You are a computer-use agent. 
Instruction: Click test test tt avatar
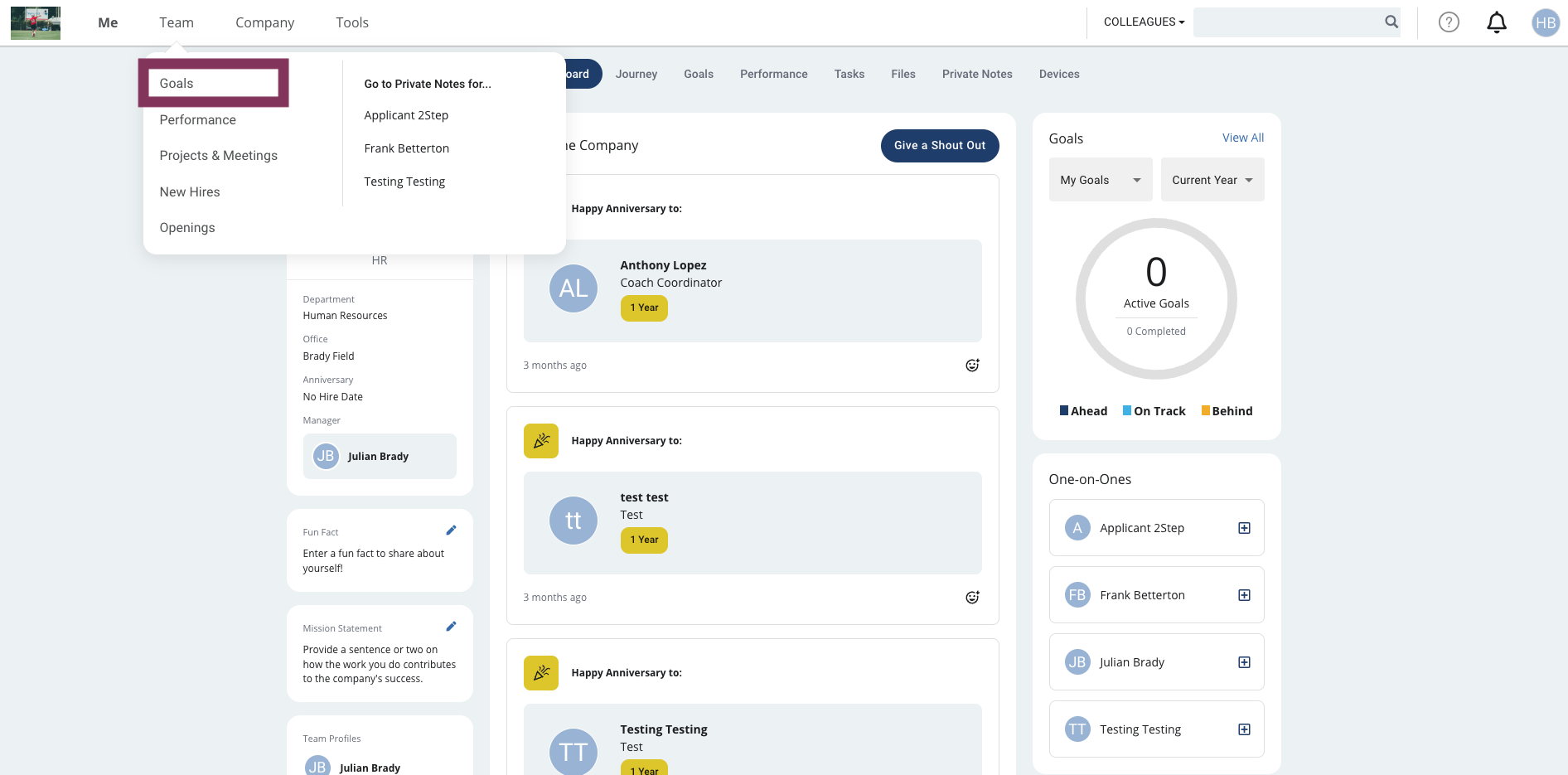[x=573, y=521]
